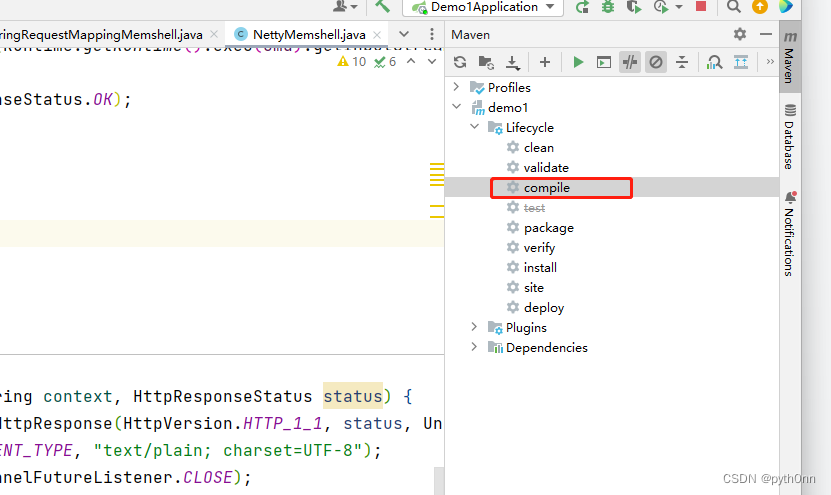Open the user account icon dropdown

click(345, 6)
